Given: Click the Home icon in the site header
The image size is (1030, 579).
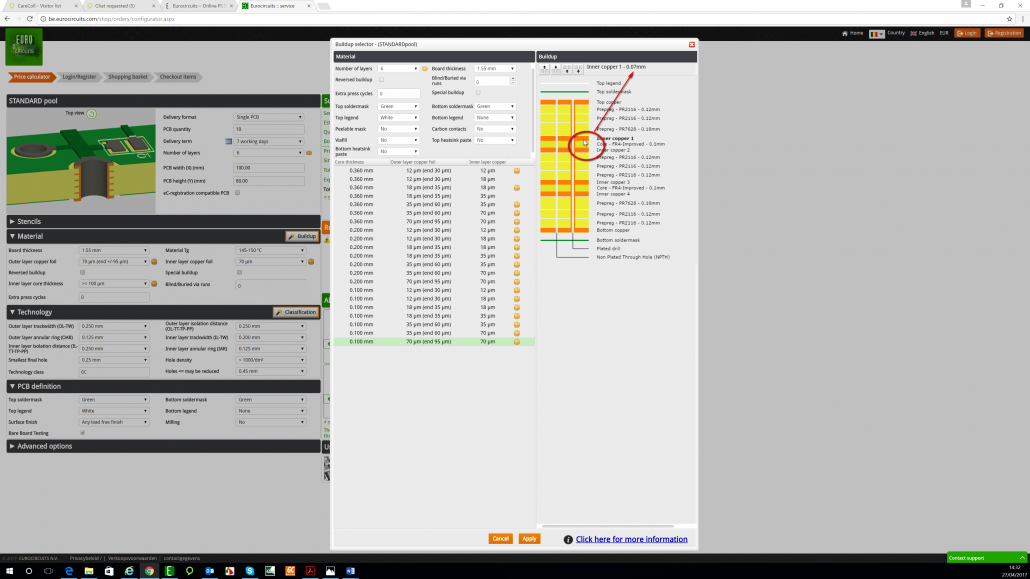Looking at the screenshot, I should coord(845,34).
